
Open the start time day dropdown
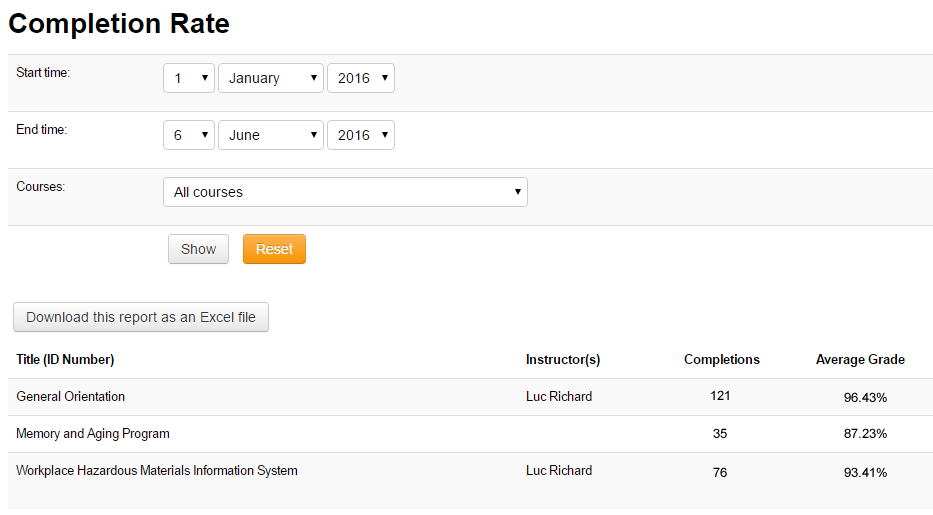189,78
